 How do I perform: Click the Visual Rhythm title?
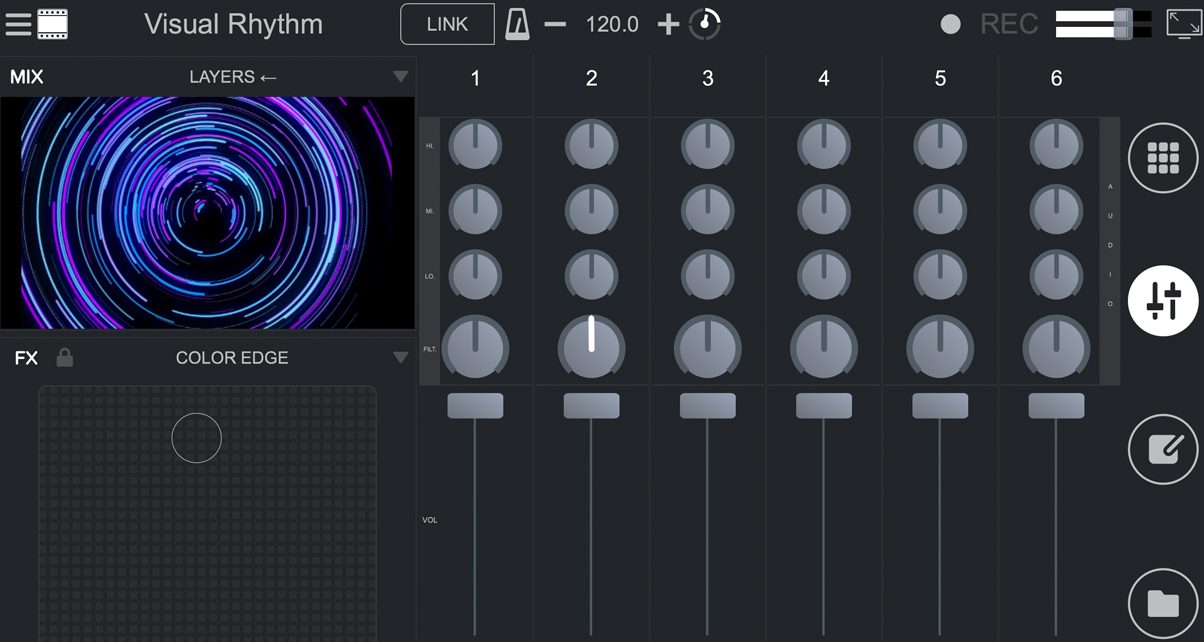click(233, 24)
